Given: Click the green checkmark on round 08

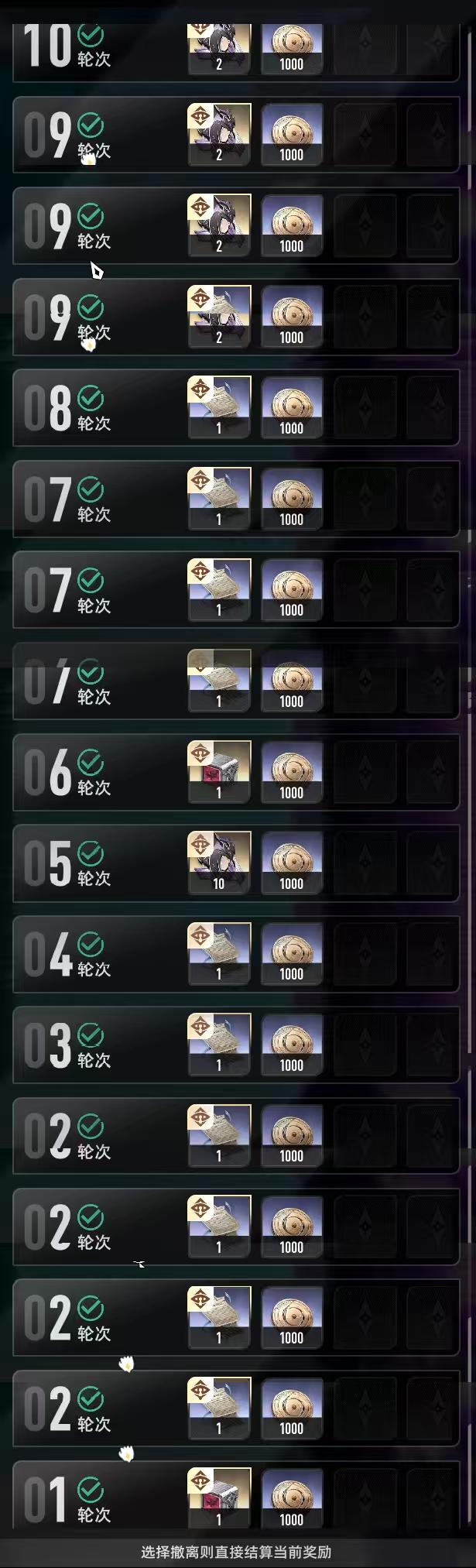Looking at the screenshot, I should 91,398.
